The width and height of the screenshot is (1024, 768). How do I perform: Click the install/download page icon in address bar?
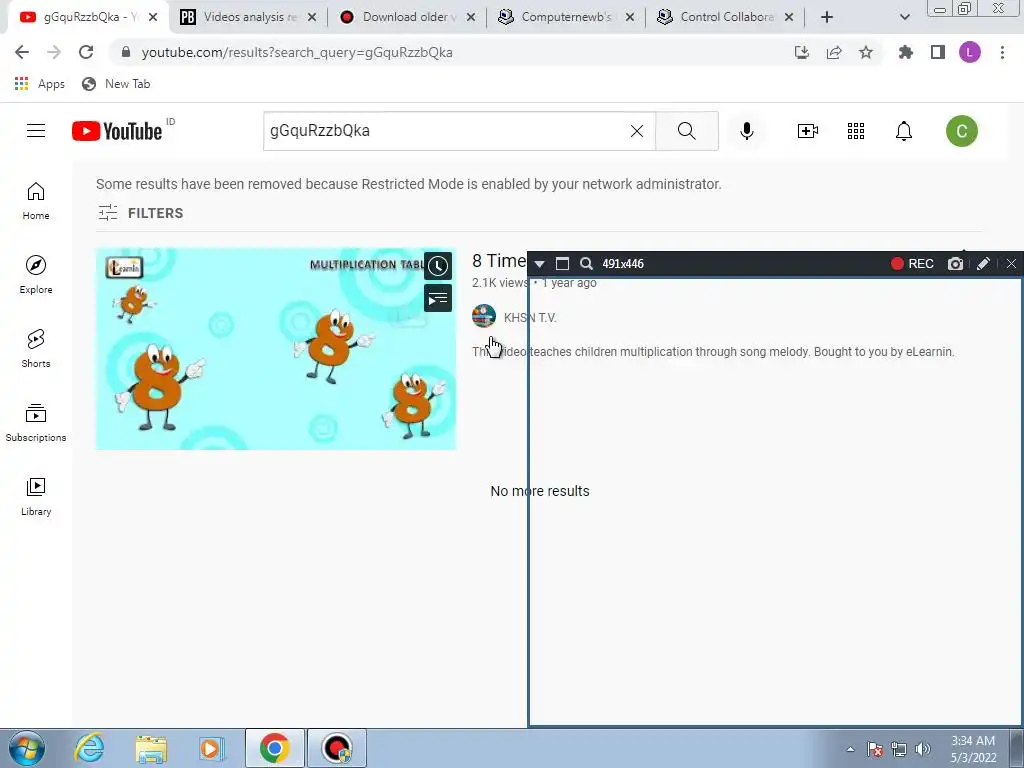point(802,52)
